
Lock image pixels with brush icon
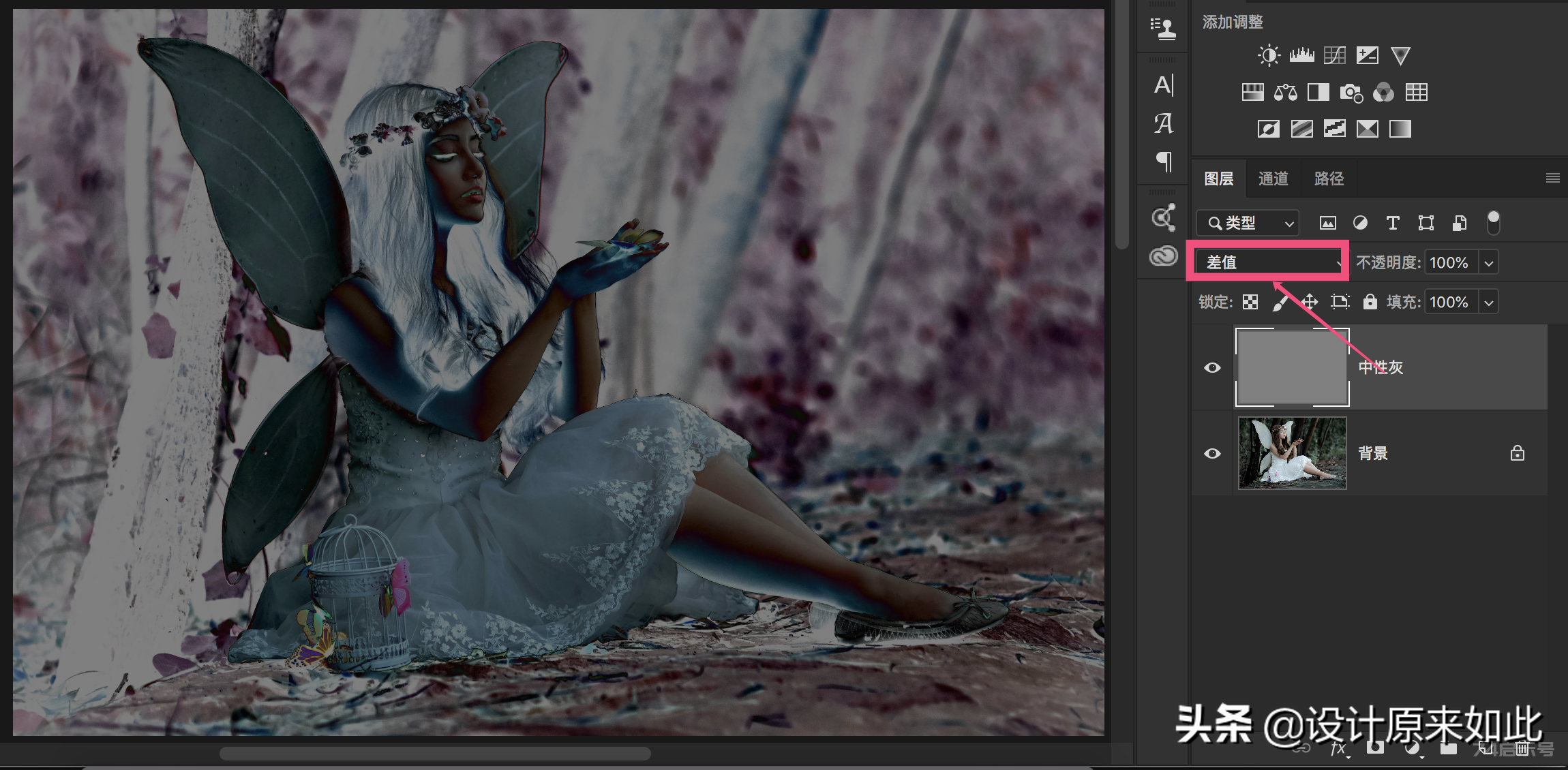point(1280,302)
